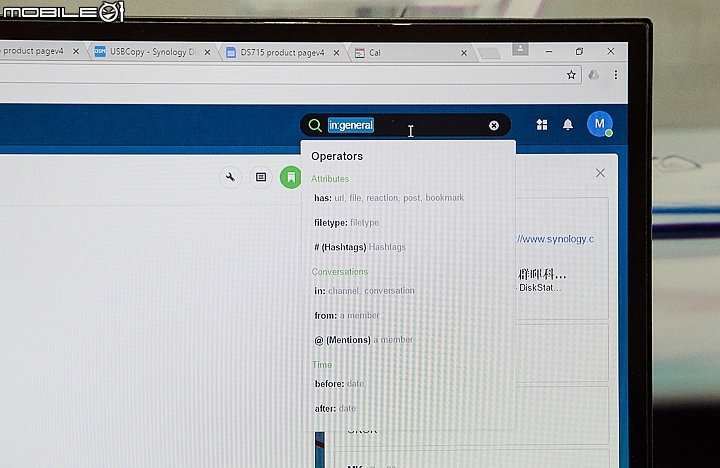
Task: Click the Conversations heading
Action: tap(340, 272)
